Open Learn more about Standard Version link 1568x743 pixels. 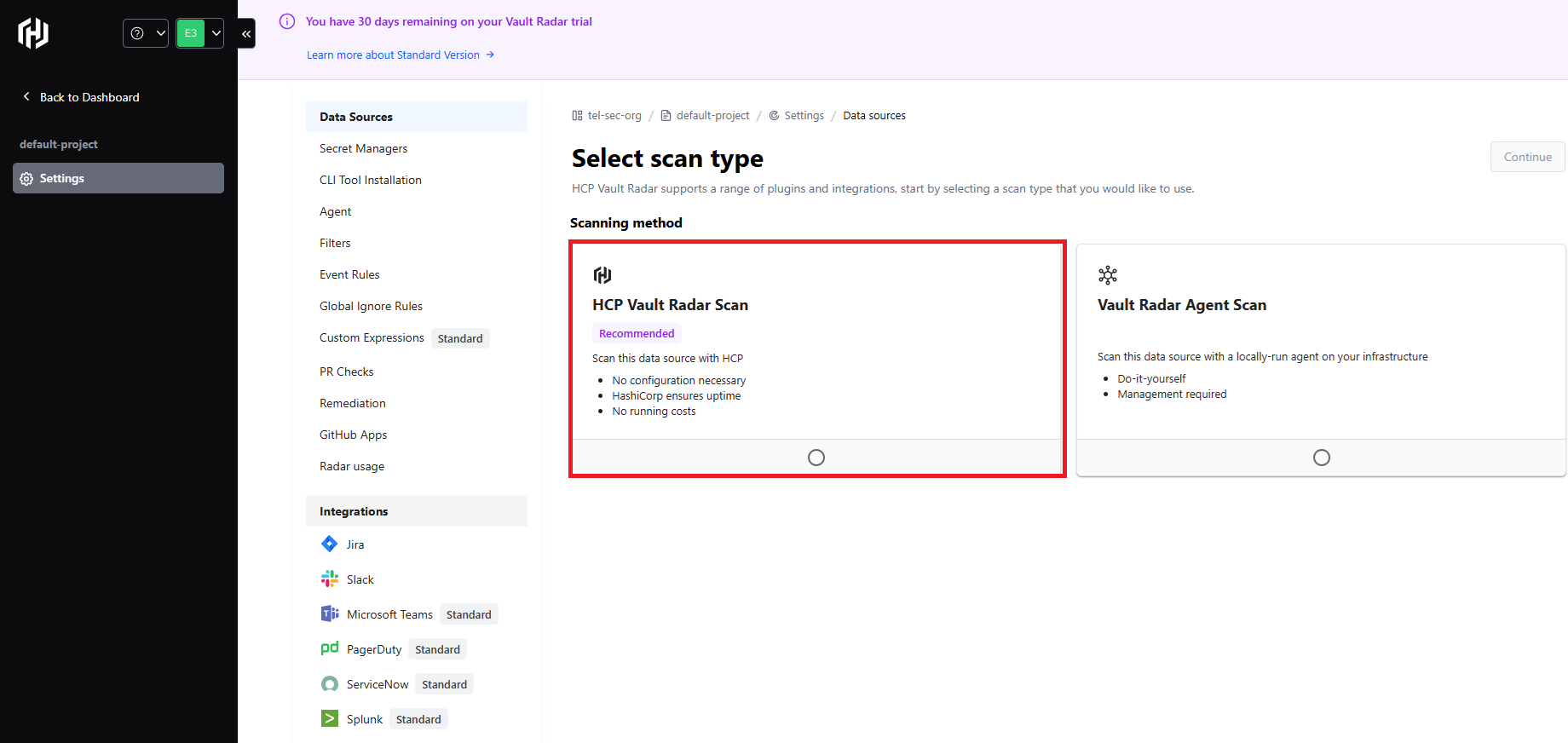pyautogui.click(x=401, y=55)
